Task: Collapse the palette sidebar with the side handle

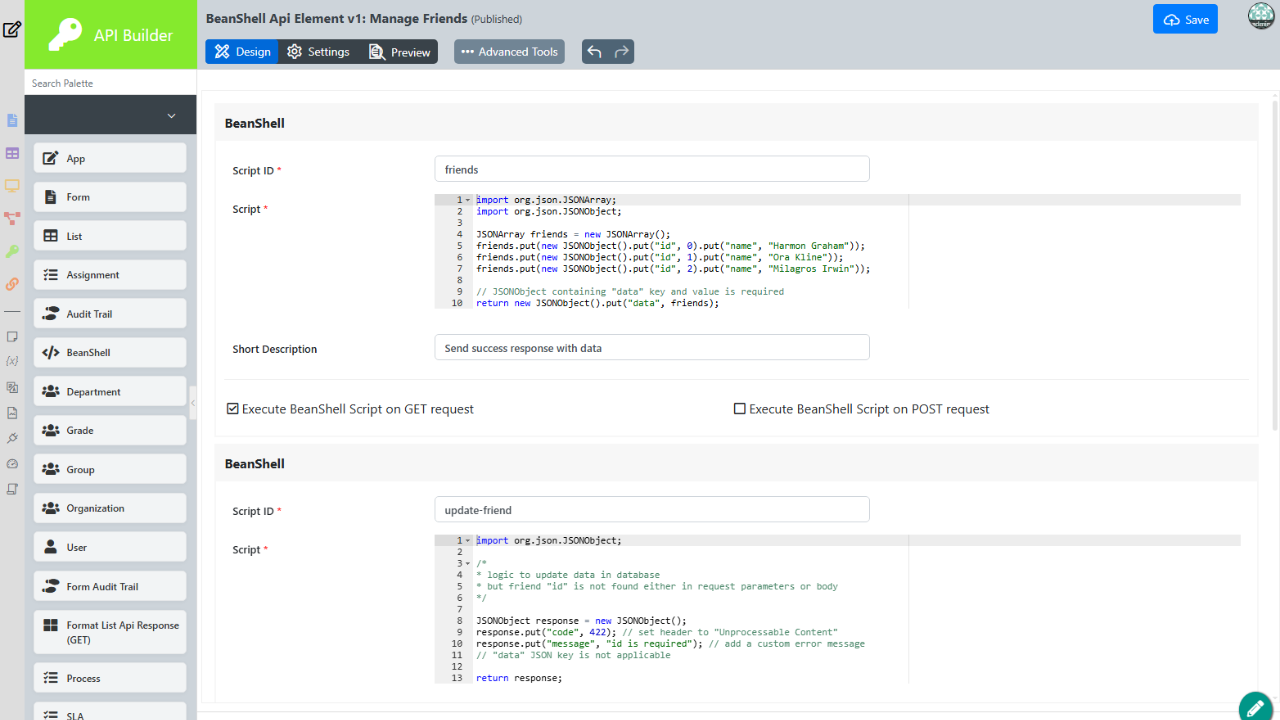Action: click(x=193, y=402)
